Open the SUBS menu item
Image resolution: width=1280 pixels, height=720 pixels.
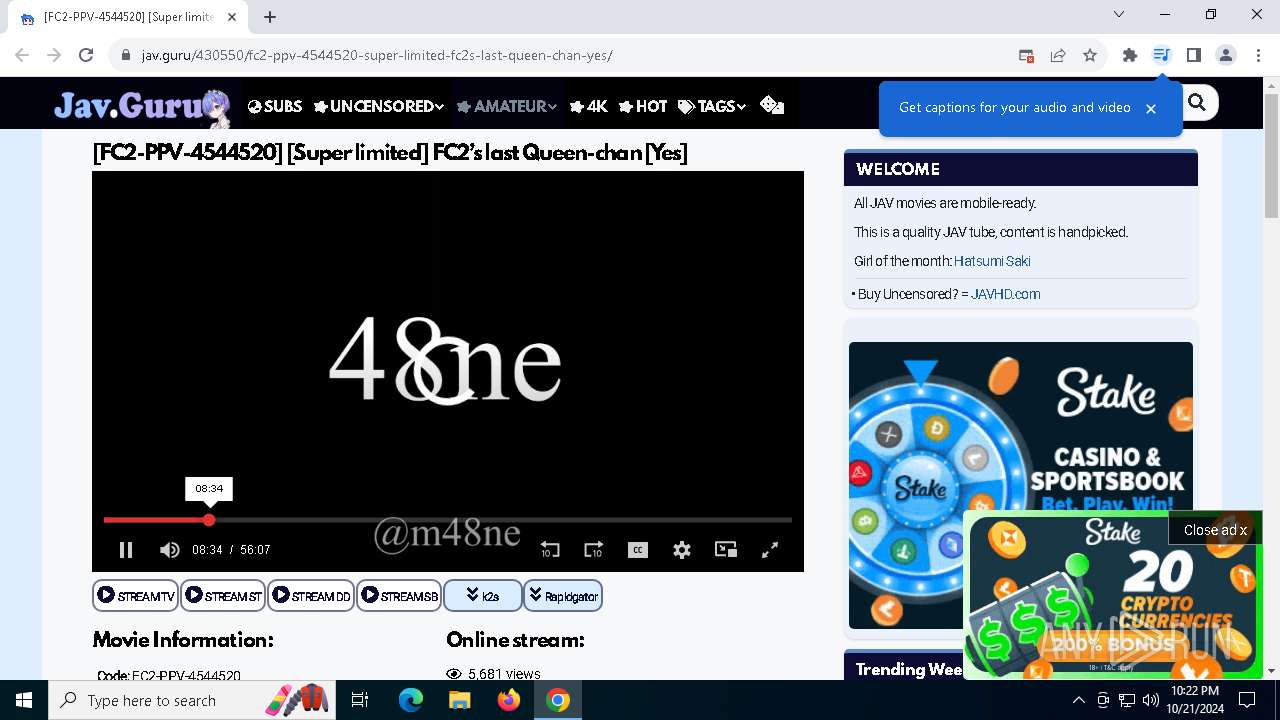click(x=275, y=106)
